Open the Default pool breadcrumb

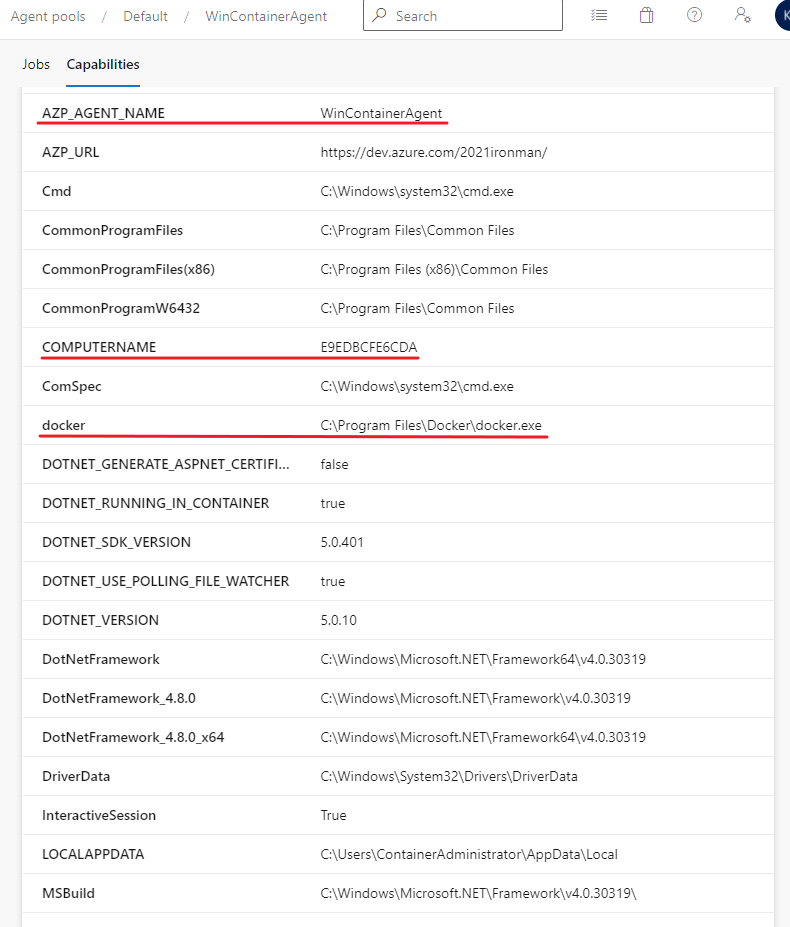pos(145,17)
